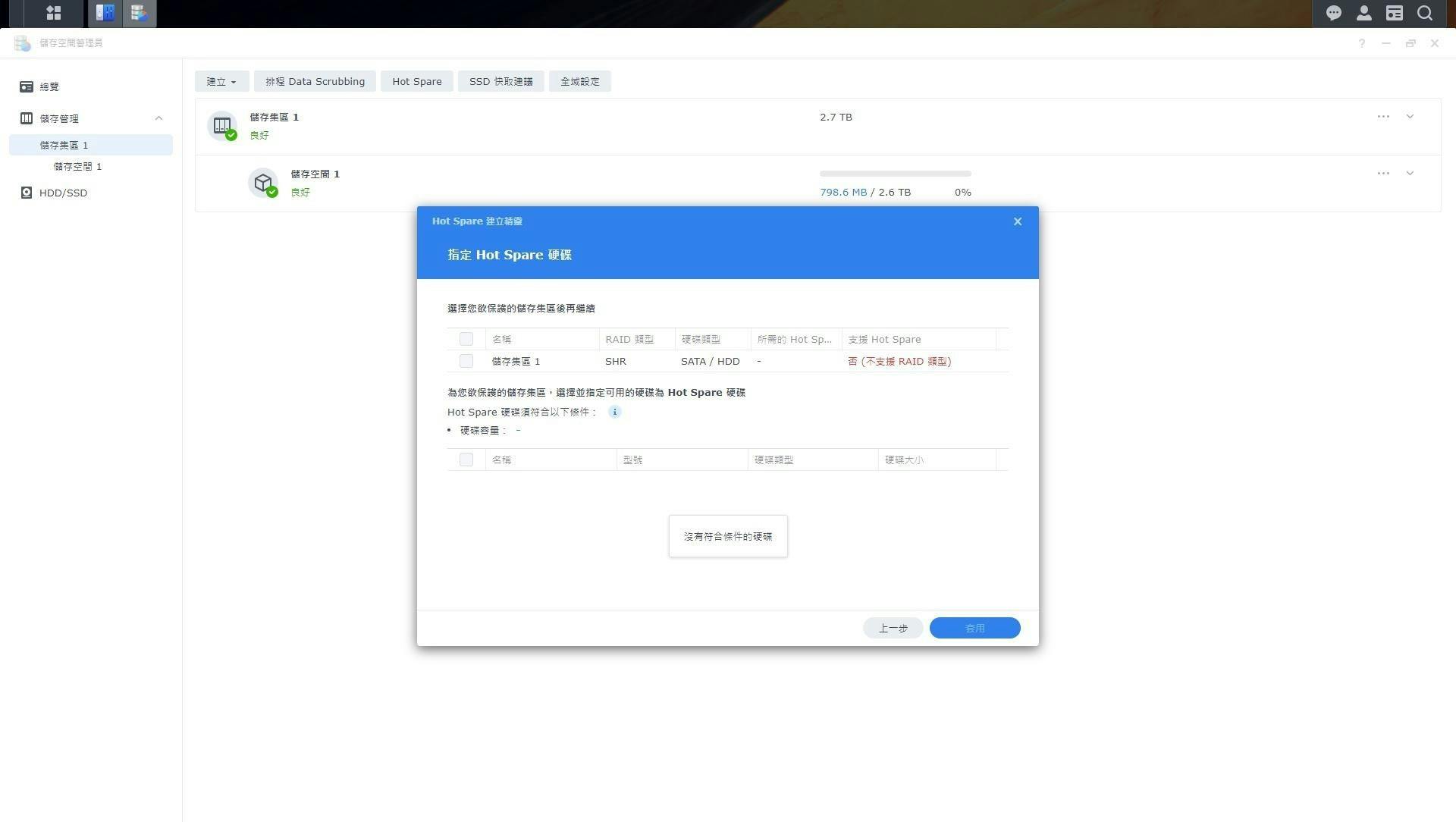
Task: Click the info icon beside Hot Spare conditions
Action: [x=614, y=412]
